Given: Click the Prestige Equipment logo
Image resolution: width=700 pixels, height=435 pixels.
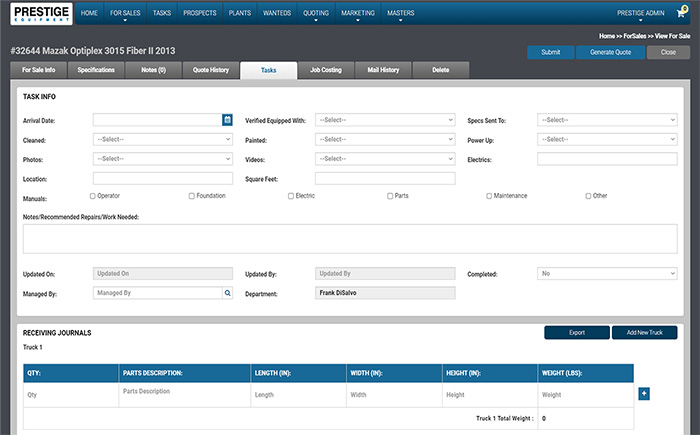Looking at the screenshot, I should [x=41, y=13].
